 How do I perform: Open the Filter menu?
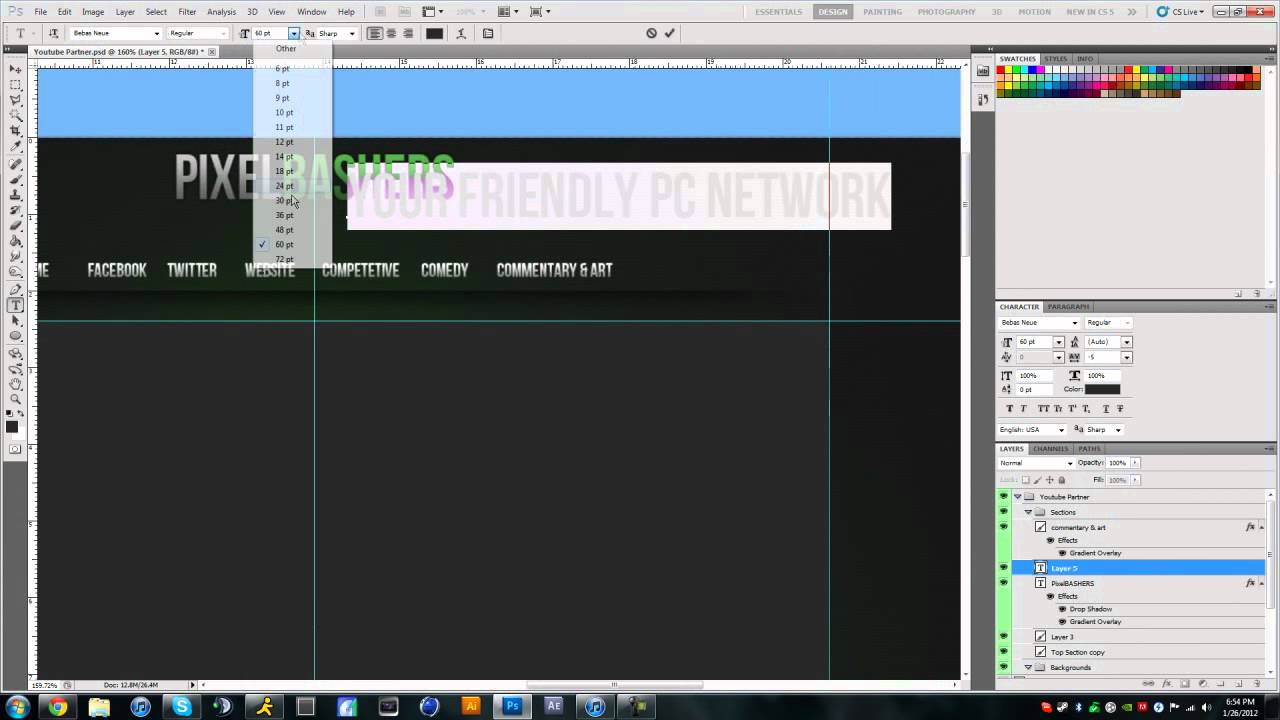click(187, 12)
